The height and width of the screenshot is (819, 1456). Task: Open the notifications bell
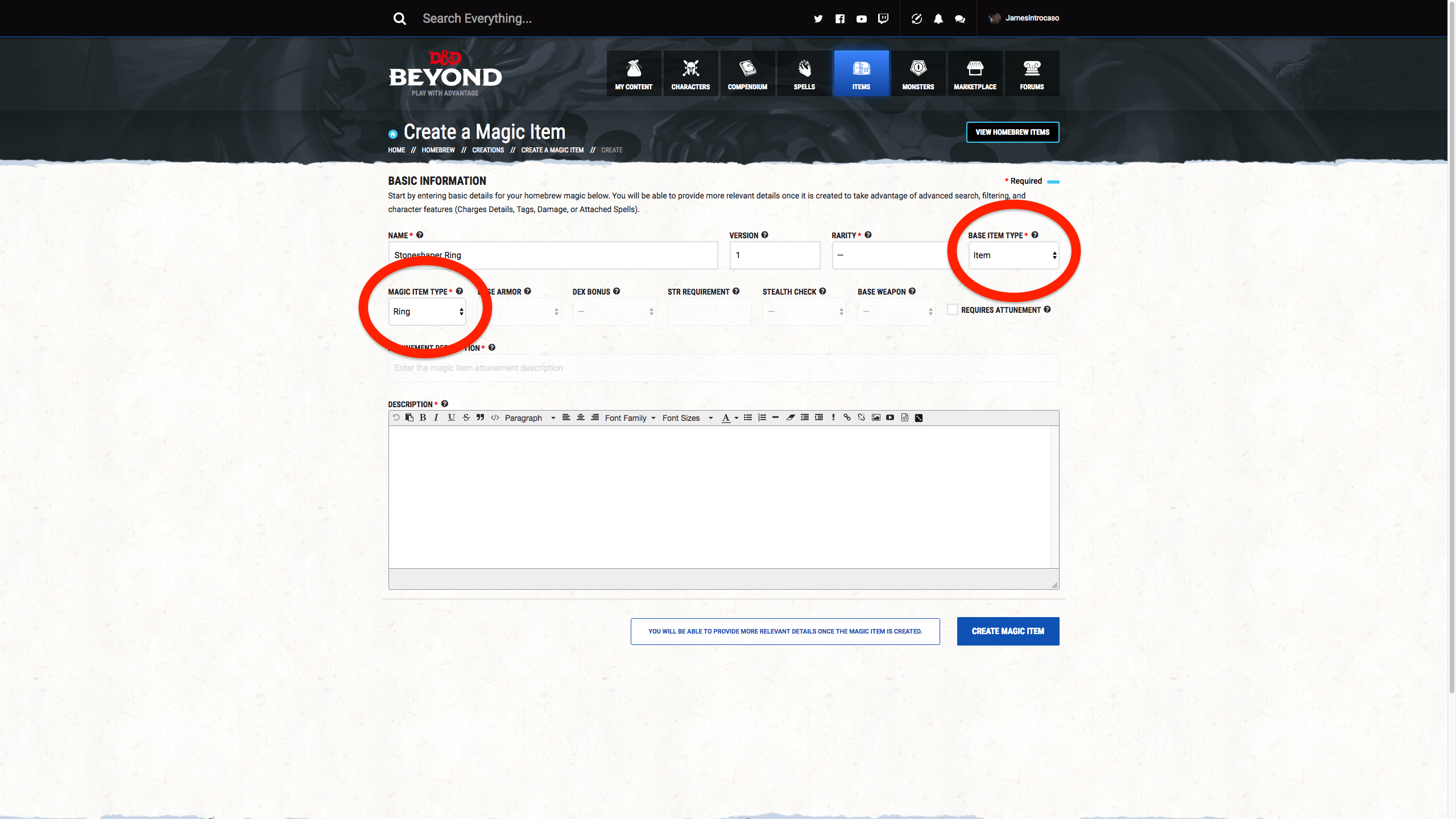938,19
